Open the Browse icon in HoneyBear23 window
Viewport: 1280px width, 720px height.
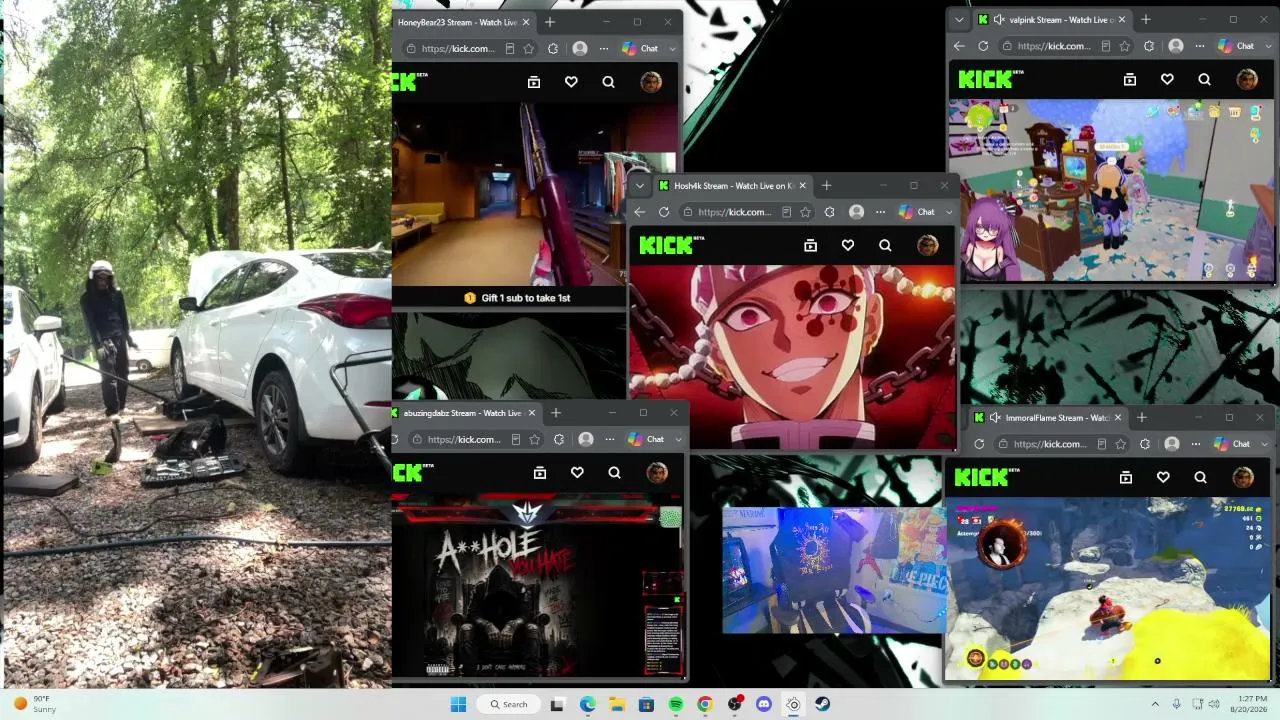pos(534,82)
